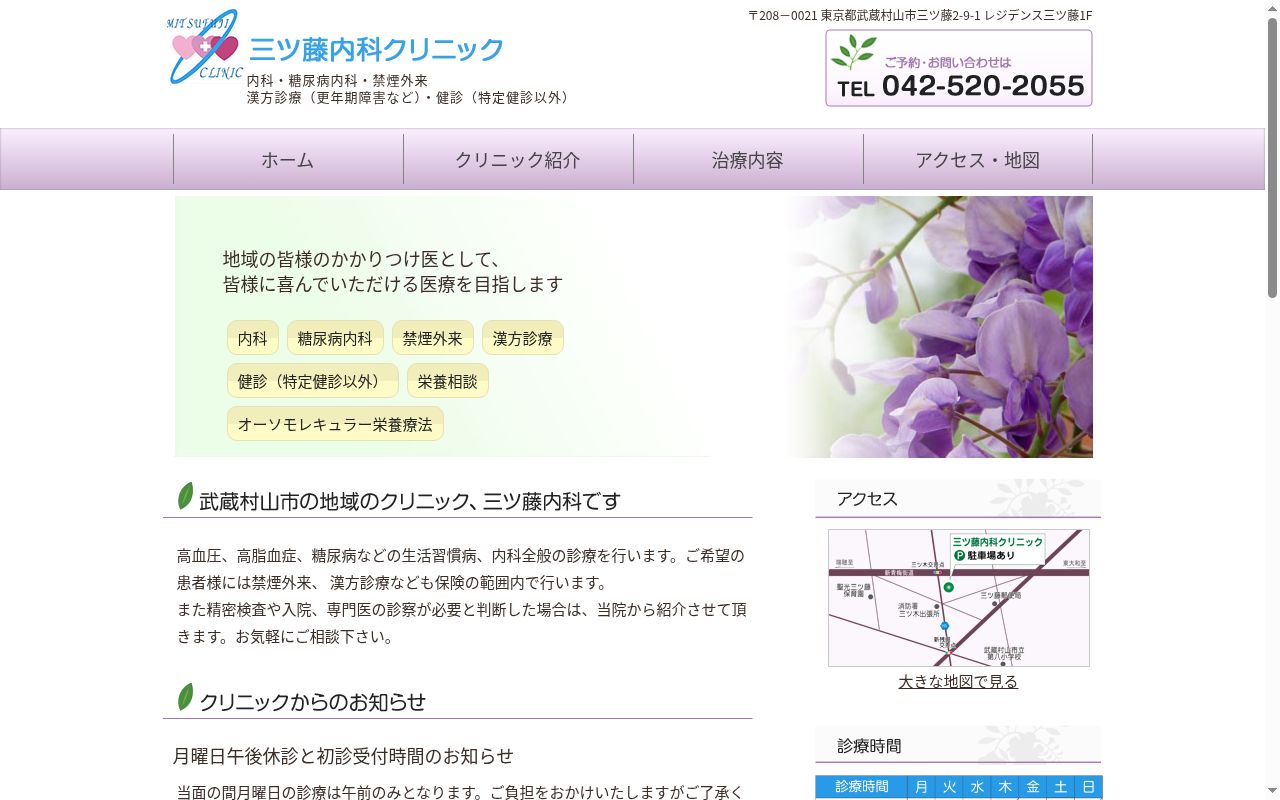The height and width of the screenshot is (800, 1280).
Task: Click the アクセス sidebar heading
Action: tap(958, 498)
